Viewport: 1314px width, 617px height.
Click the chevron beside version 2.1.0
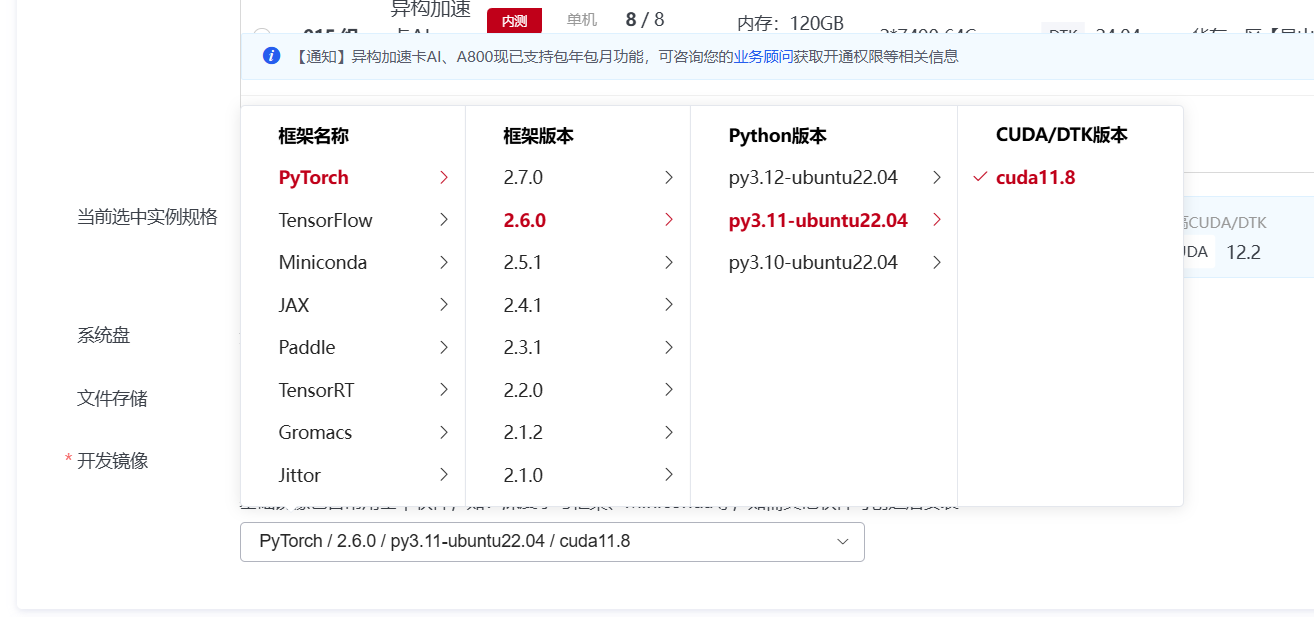[669, 475]
